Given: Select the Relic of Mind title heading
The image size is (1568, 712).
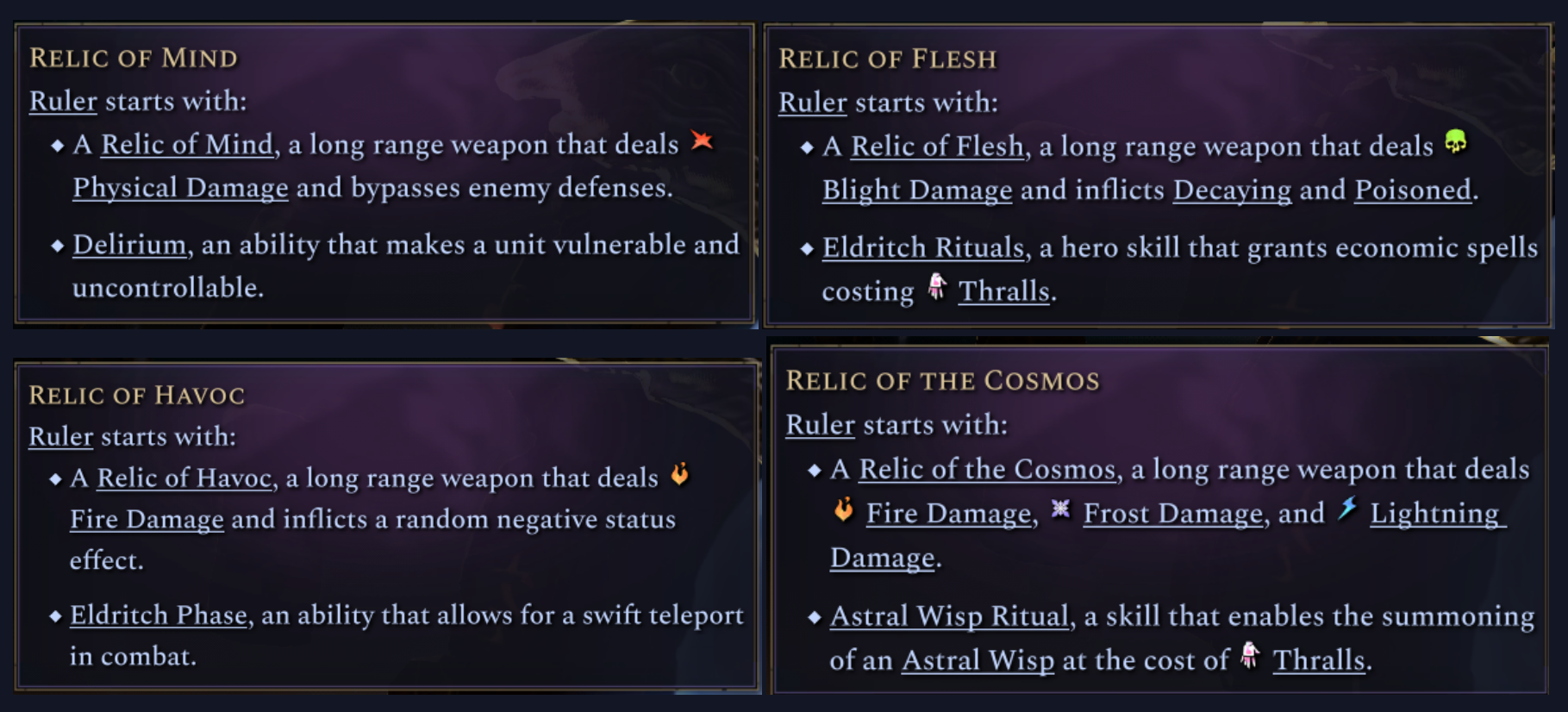Looking at the screenshot, I should click(x=131, y=59).
